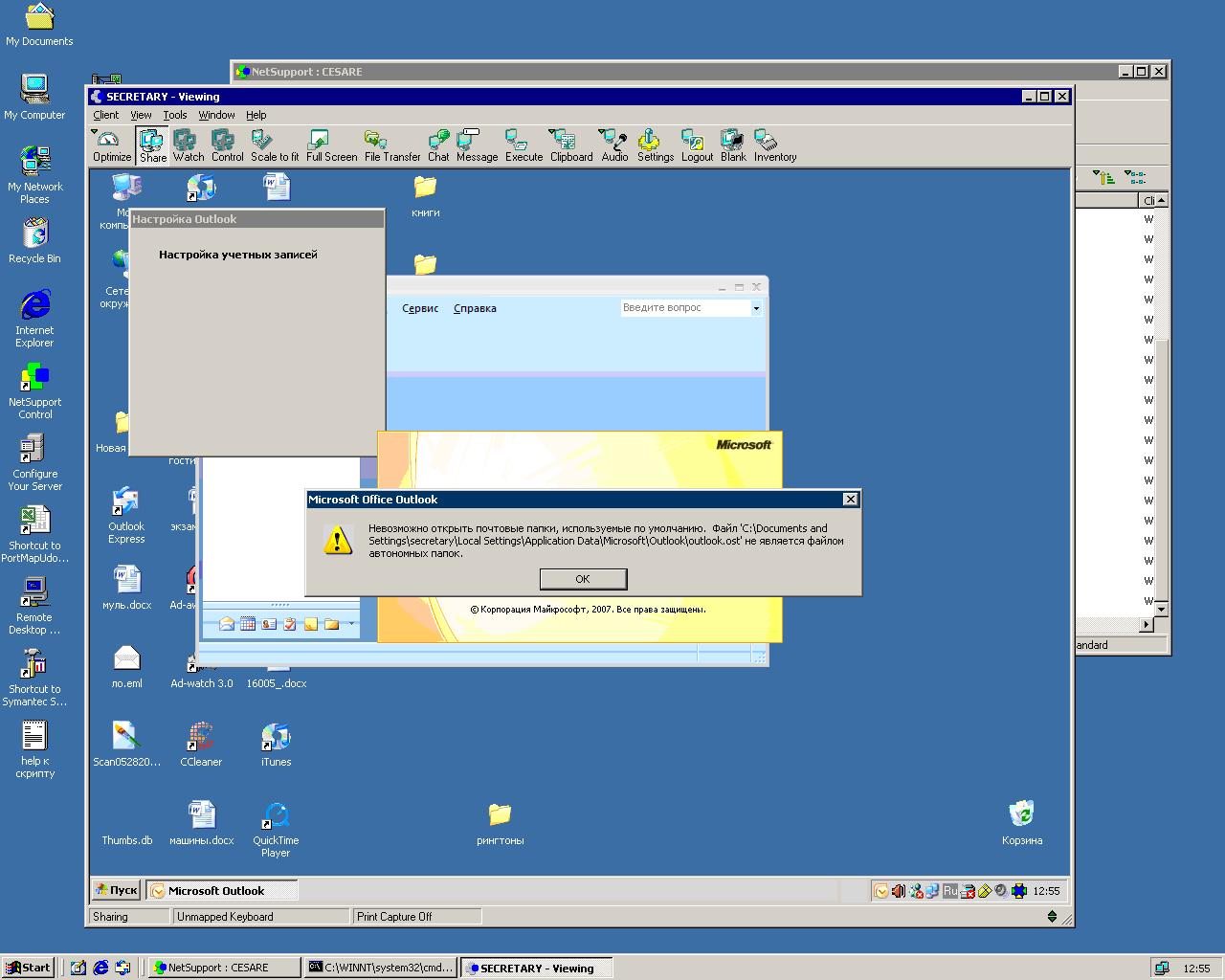Send a Message to the client
Viewport: 1225px width, 980px height.
(x=477, y=145)
